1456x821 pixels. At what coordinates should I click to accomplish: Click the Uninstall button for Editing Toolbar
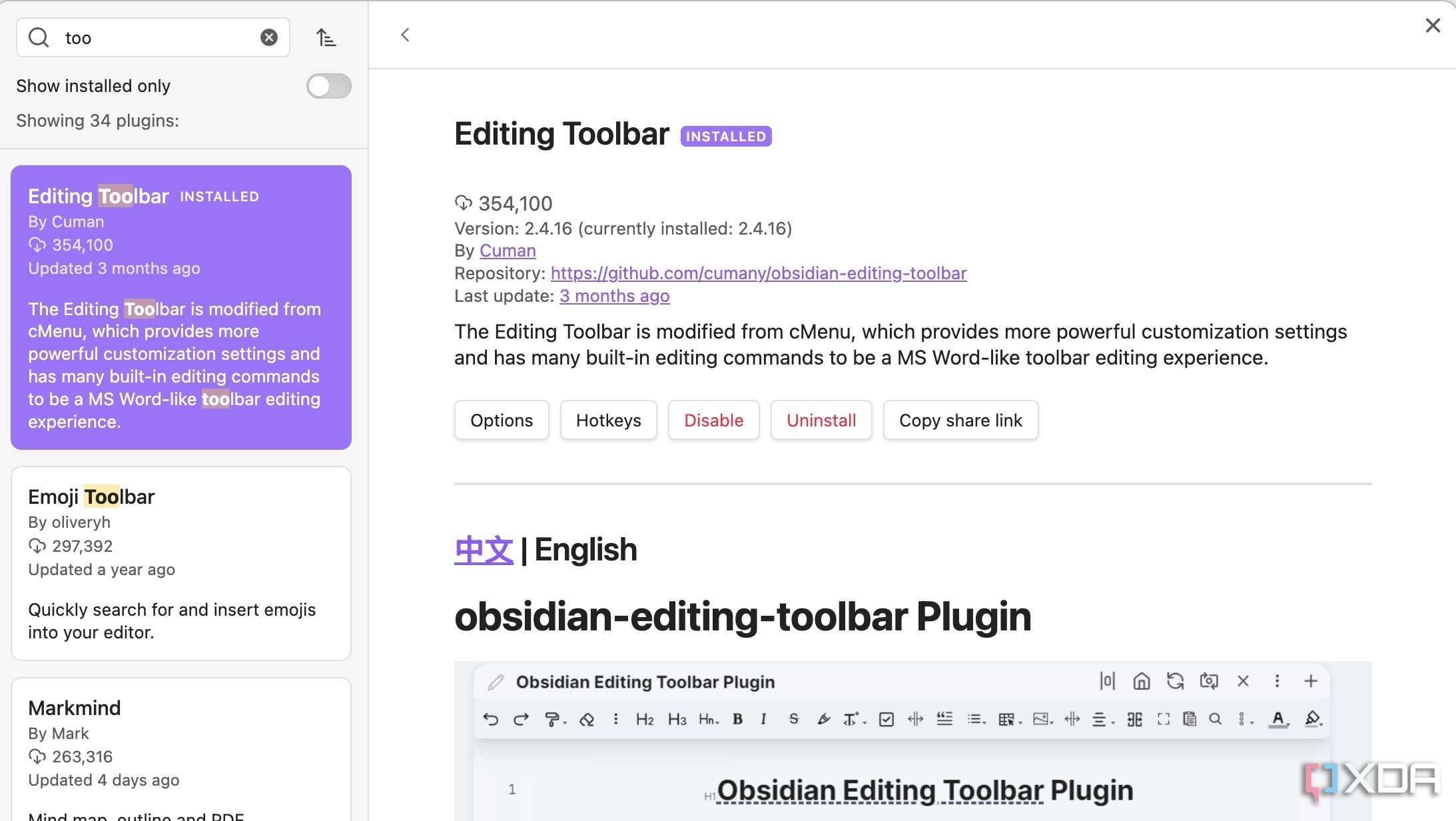tap(821, 419)
